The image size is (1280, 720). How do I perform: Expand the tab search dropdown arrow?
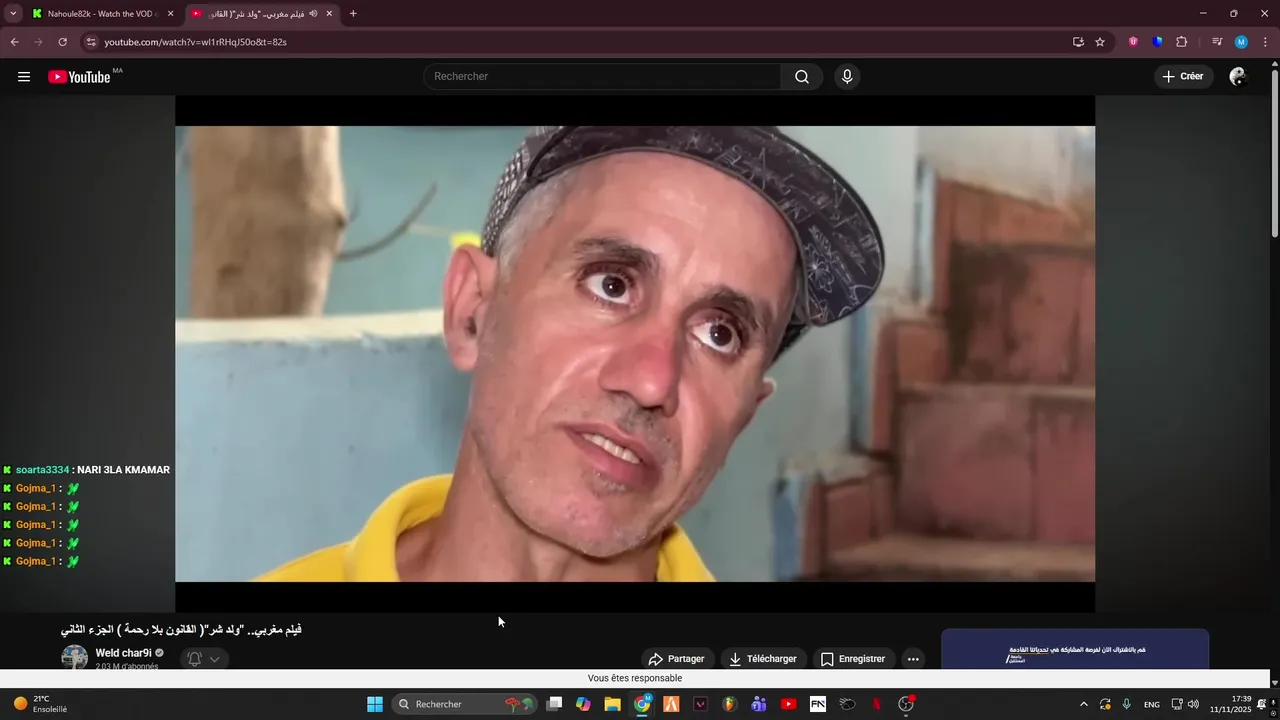pyautogui.click(x=13, y=14)
